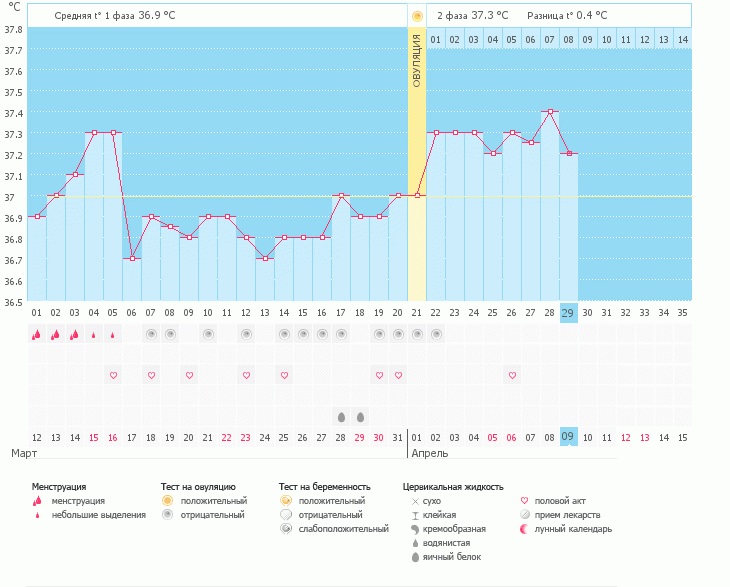Click the sun icon above the ovulation column
This screenshot has width=730, height=587.
point(417,16)
